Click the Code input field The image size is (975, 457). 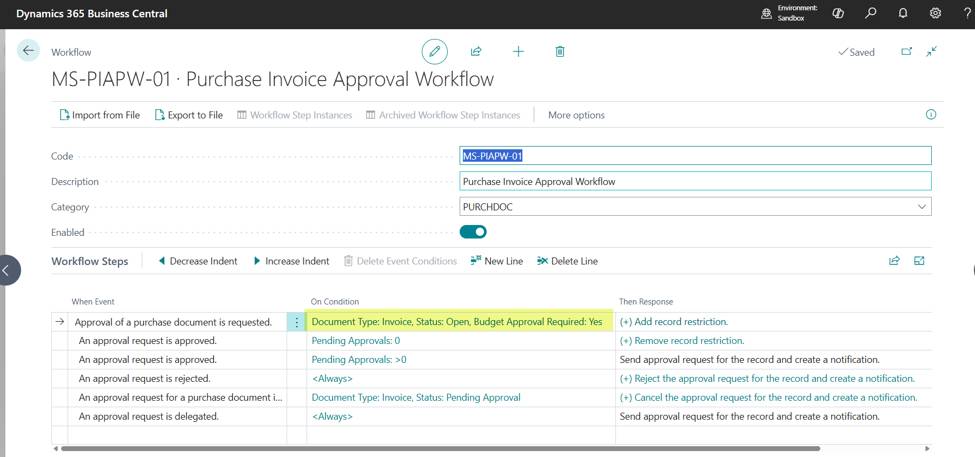(x=695, y=156)
